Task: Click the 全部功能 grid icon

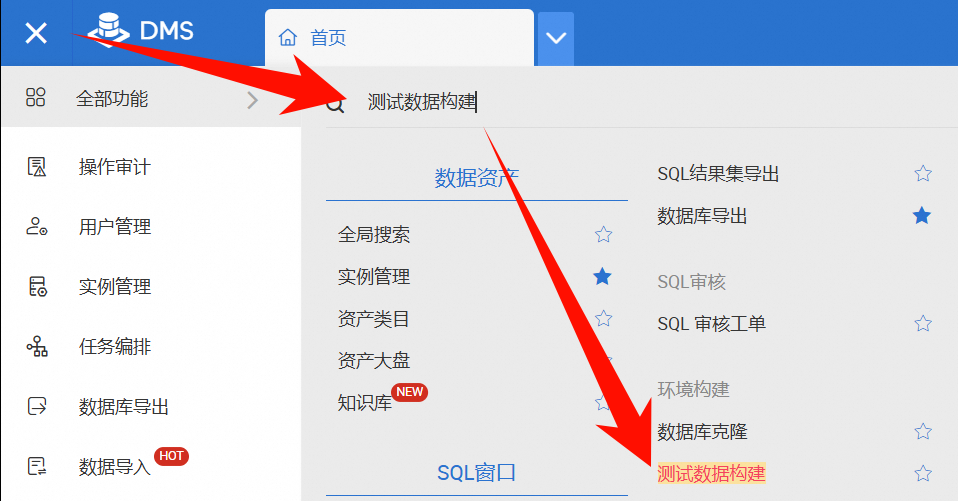Action: click(36, 97)
